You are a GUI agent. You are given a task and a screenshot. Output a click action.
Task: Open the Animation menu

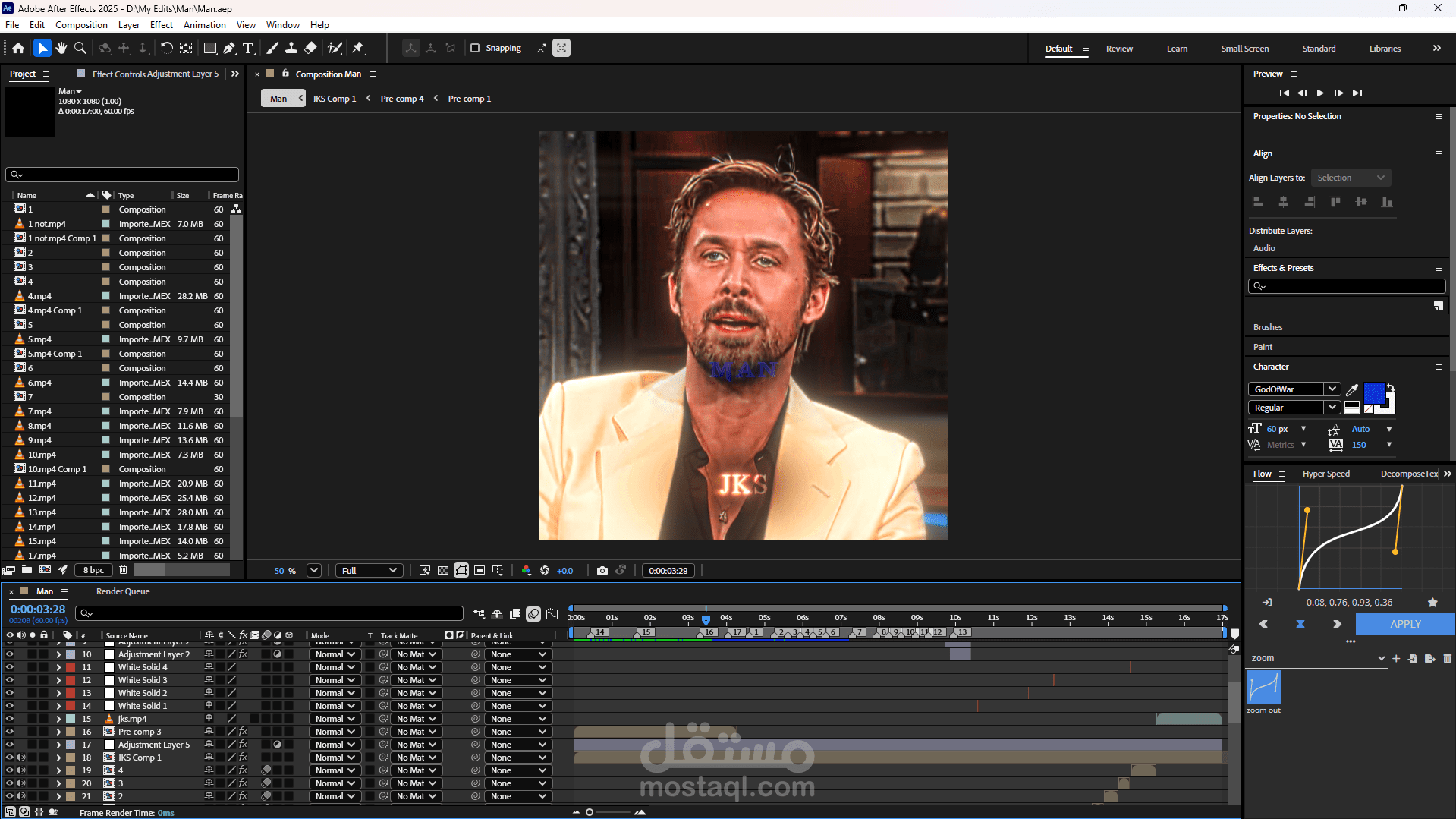coord(205,25)
